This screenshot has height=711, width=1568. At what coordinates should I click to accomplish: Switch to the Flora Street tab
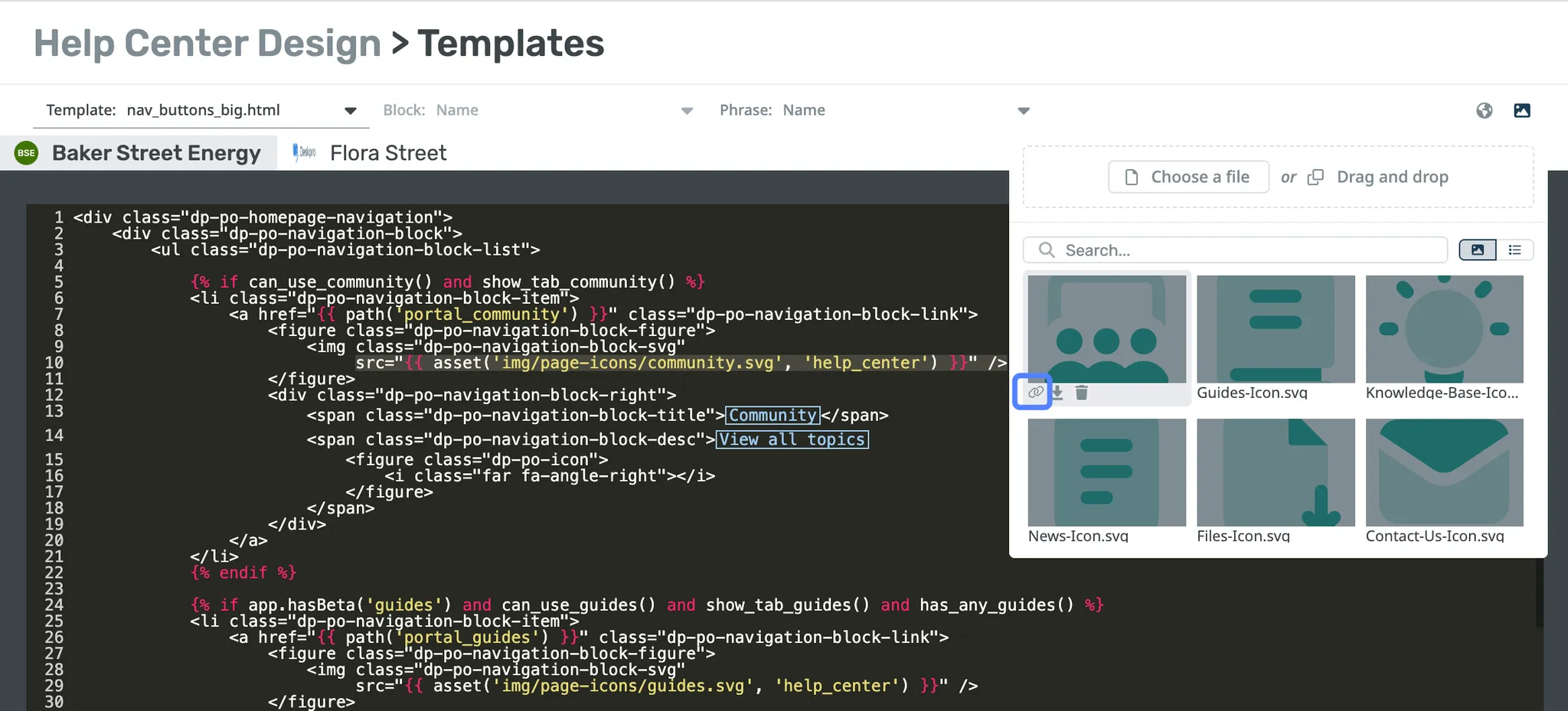click(x=387, y=153)
